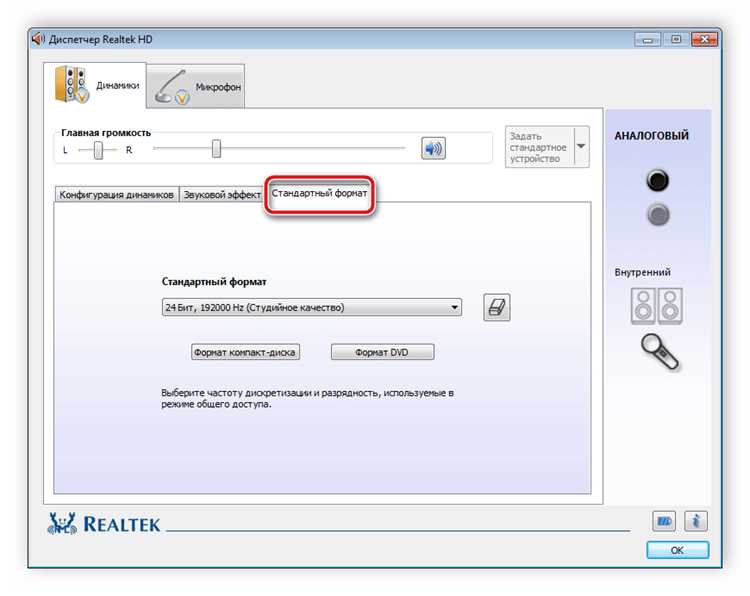Open the information icon near OK

[696, 521]
